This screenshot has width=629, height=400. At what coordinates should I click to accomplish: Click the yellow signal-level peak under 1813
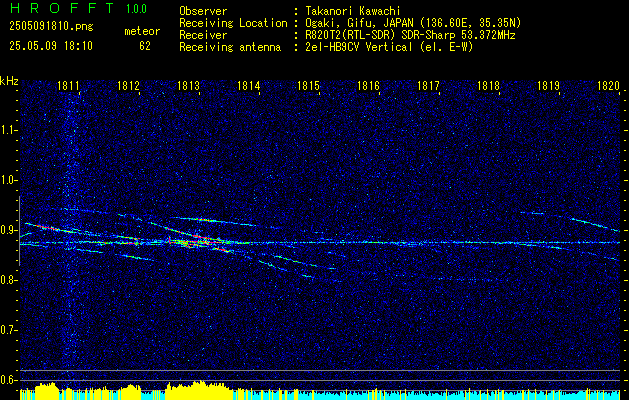click(199, 390)
